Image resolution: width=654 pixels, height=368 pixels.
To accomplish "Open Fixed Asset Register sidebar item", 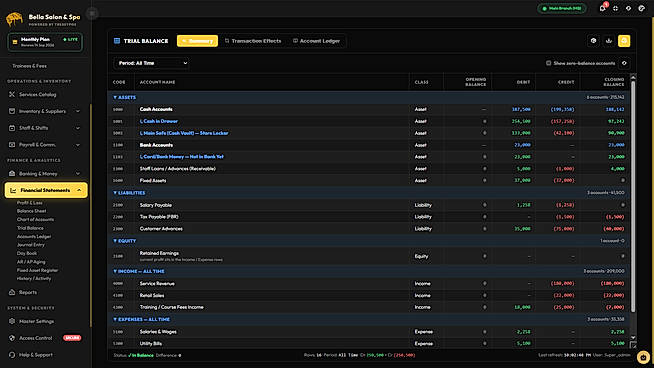I will coord(38,270).
